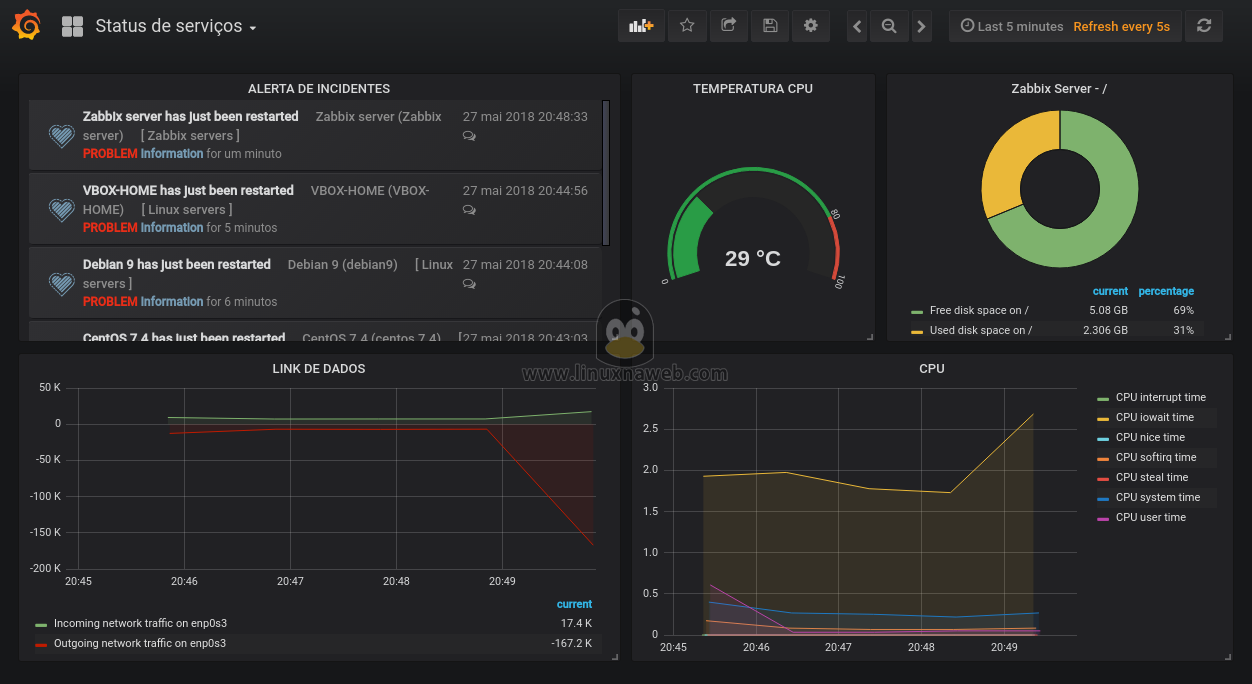
Task: Open ALERTA DE INCIDENTES panel title menu
Action: [x=319, y=89]
